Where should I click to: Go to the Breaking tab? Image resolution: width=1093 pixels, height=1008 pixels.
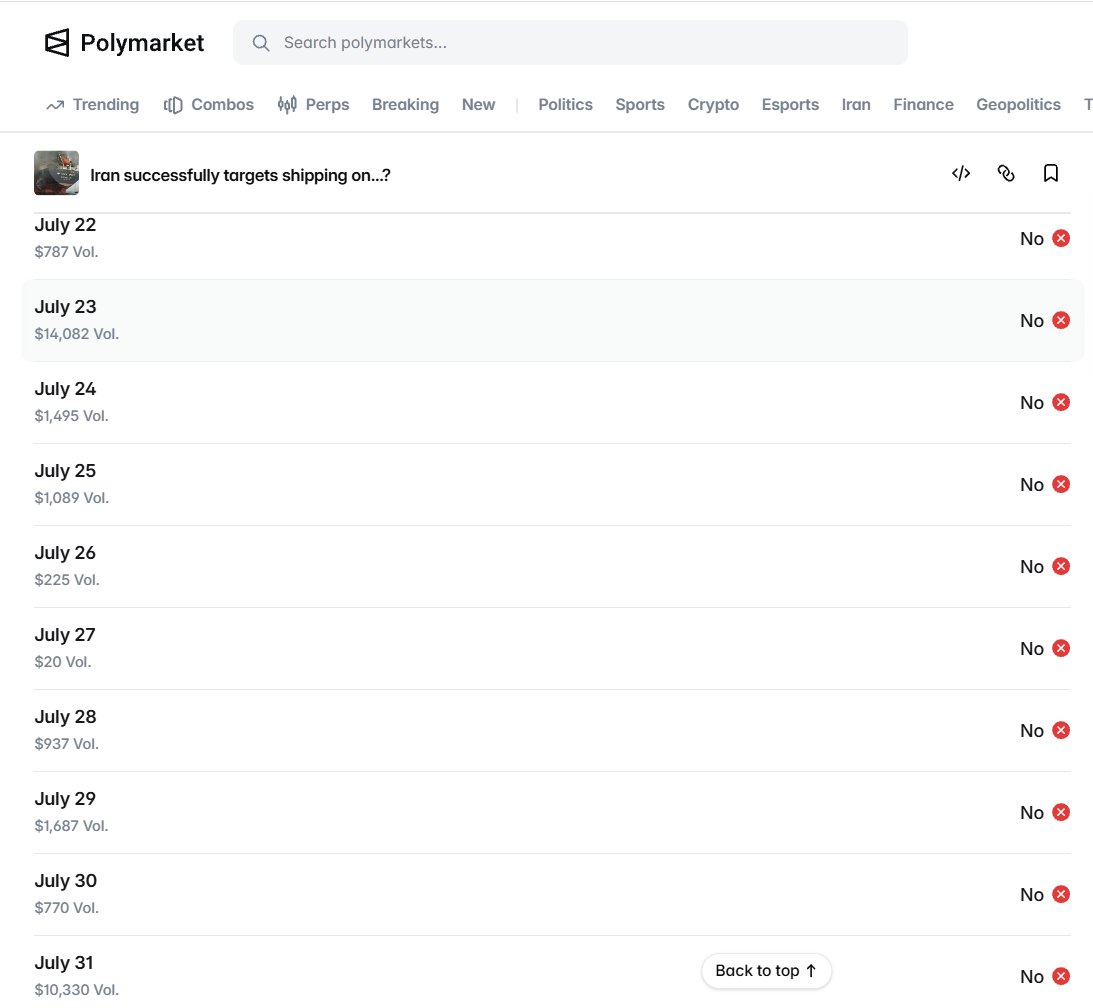[405, 105]
